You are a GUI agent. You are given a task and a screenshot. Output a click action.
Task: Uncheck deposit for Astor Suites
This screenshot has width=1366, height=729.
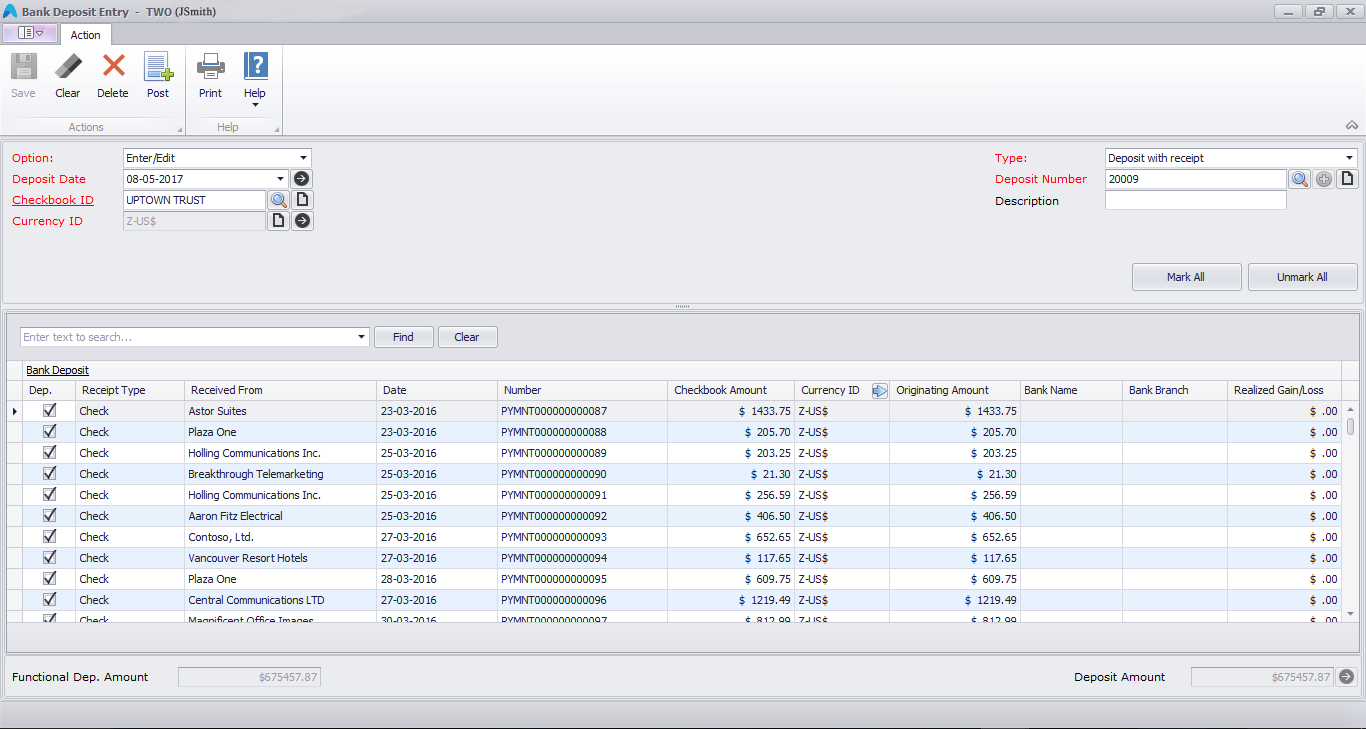point(49,410)
